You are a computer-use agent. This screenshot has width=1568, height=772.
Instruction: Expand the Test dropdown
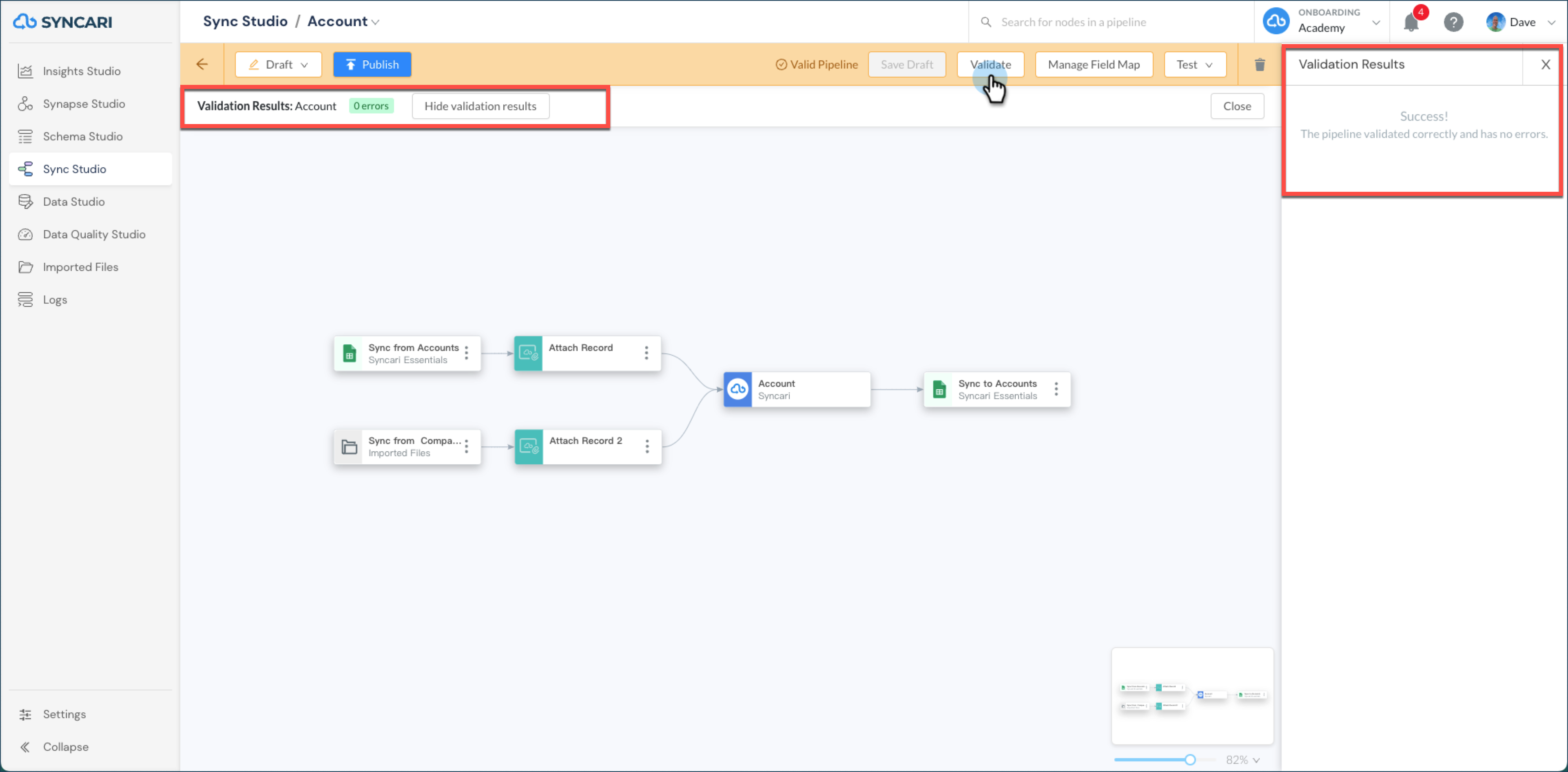click(1195, 64)
